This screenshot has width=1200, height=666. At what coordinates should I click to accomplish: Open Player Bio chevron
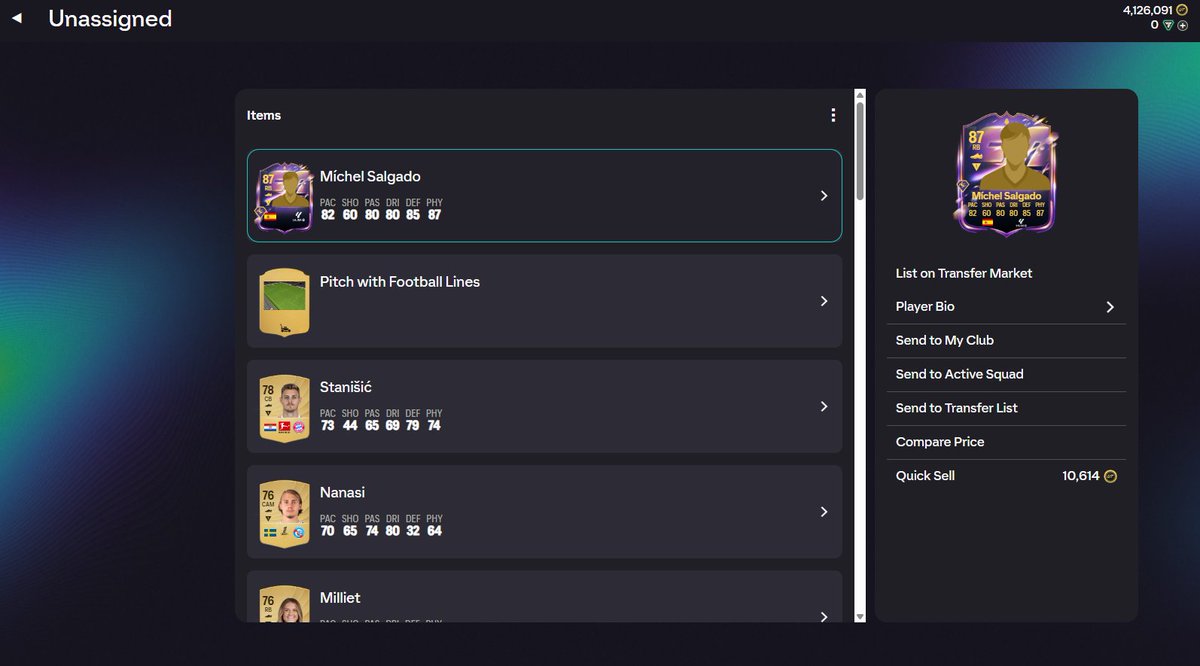(1110, 307)
